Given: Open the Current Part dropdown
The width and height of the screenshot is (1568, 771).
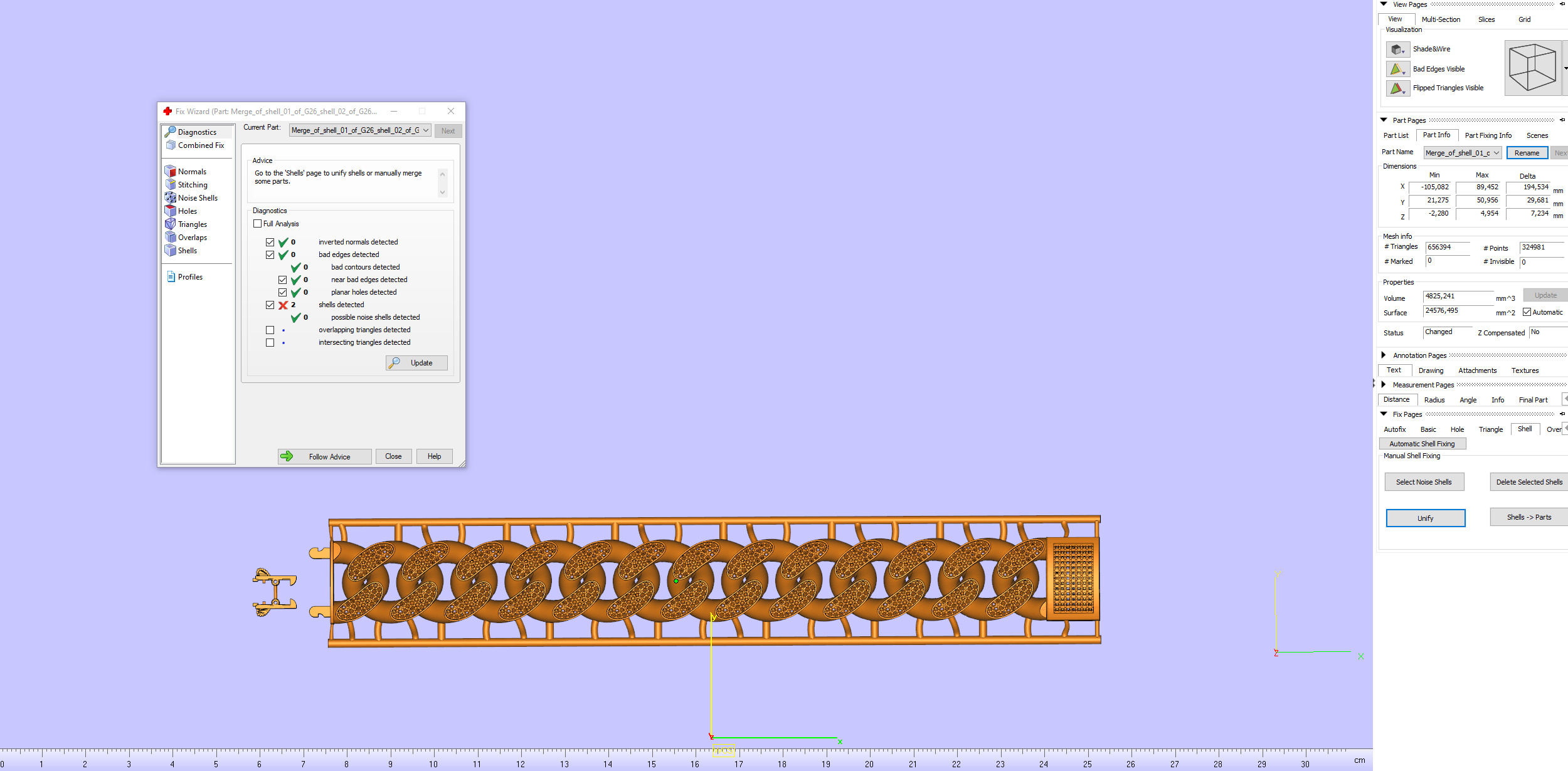Looking at the screenshot, I should coord(360,130).
